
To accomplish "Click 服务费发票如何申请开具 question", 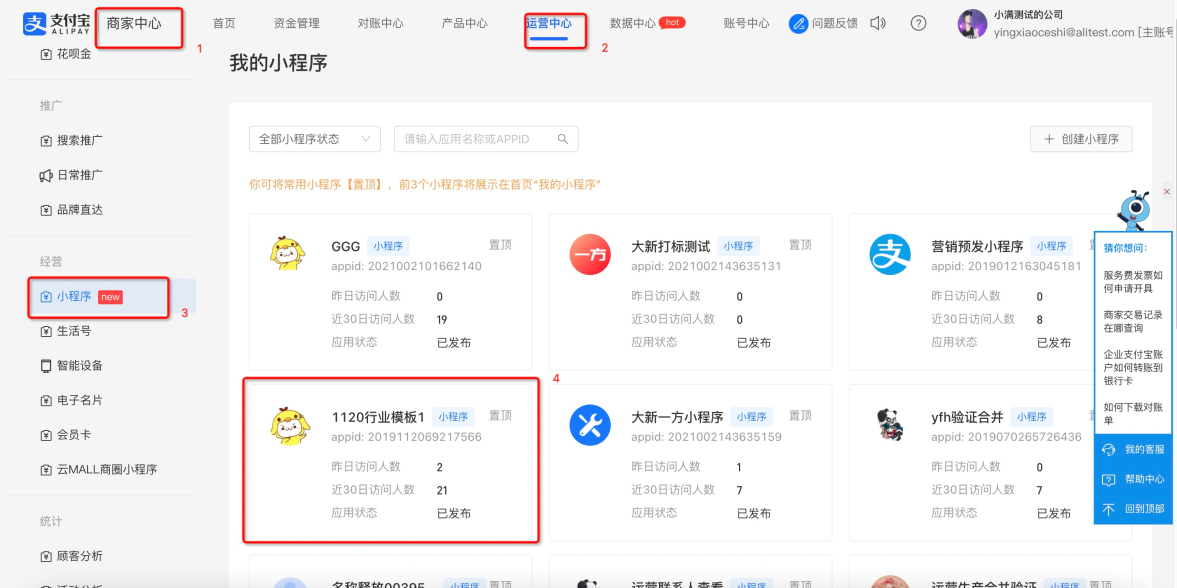I will tap(1133, 282).
